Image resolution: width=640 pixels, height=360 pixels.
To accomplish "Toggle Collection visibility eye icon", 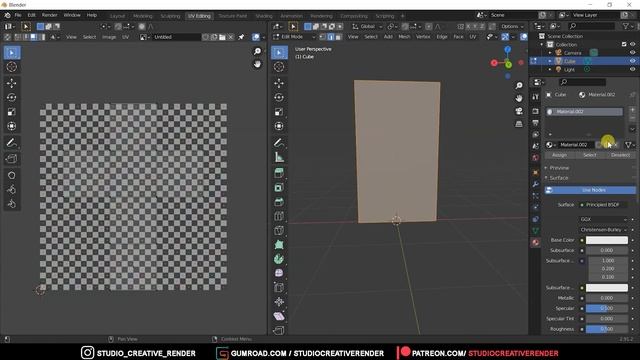I will (632, 44).
